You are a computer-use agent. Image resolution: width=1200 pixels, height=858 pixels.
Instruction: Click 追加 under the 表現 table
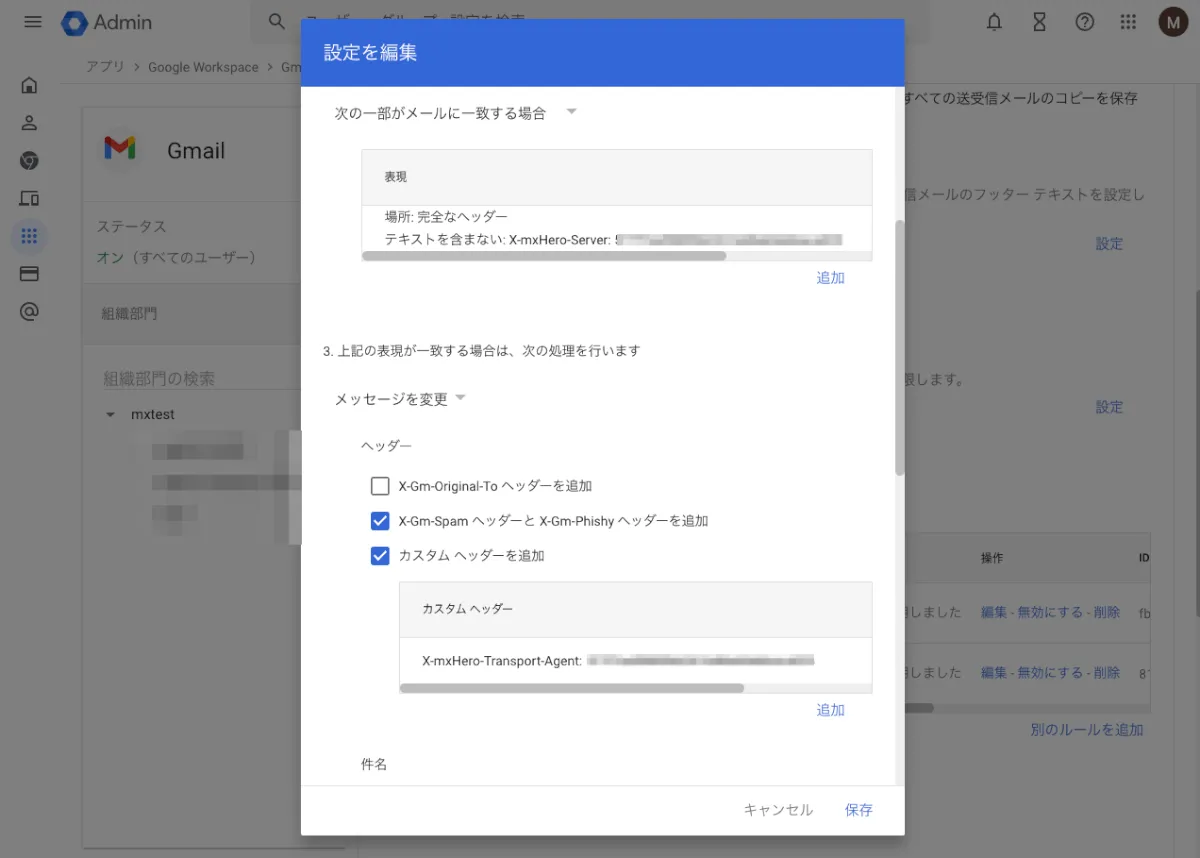[831, 278]
